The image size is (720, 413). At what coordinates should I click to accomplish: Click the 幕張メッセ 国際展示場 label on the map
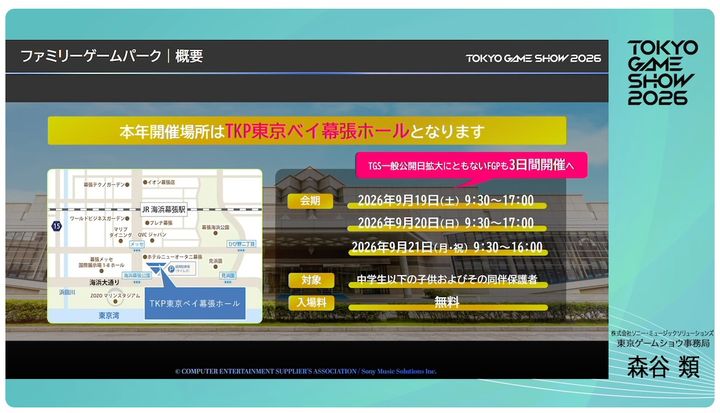point(101,262)
